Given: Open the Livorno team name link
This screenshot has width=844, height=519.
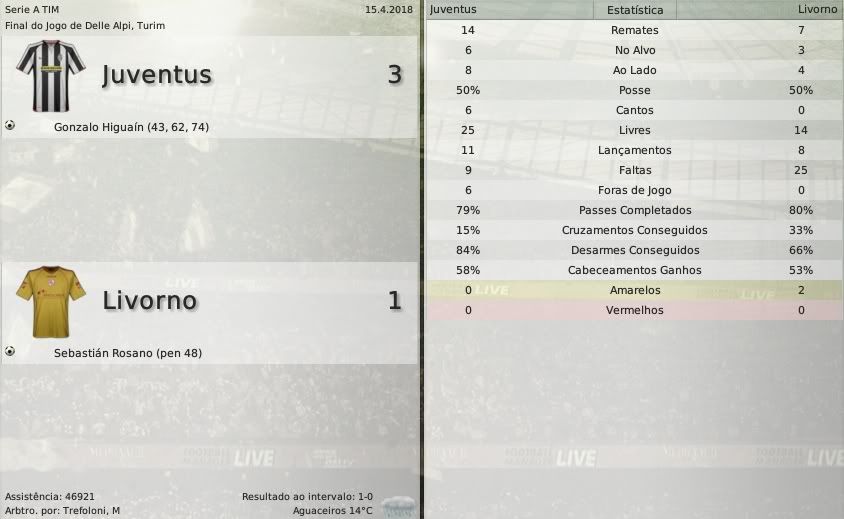Looking at the screenshot, I should pyautogui.click(x=150, y=300).
